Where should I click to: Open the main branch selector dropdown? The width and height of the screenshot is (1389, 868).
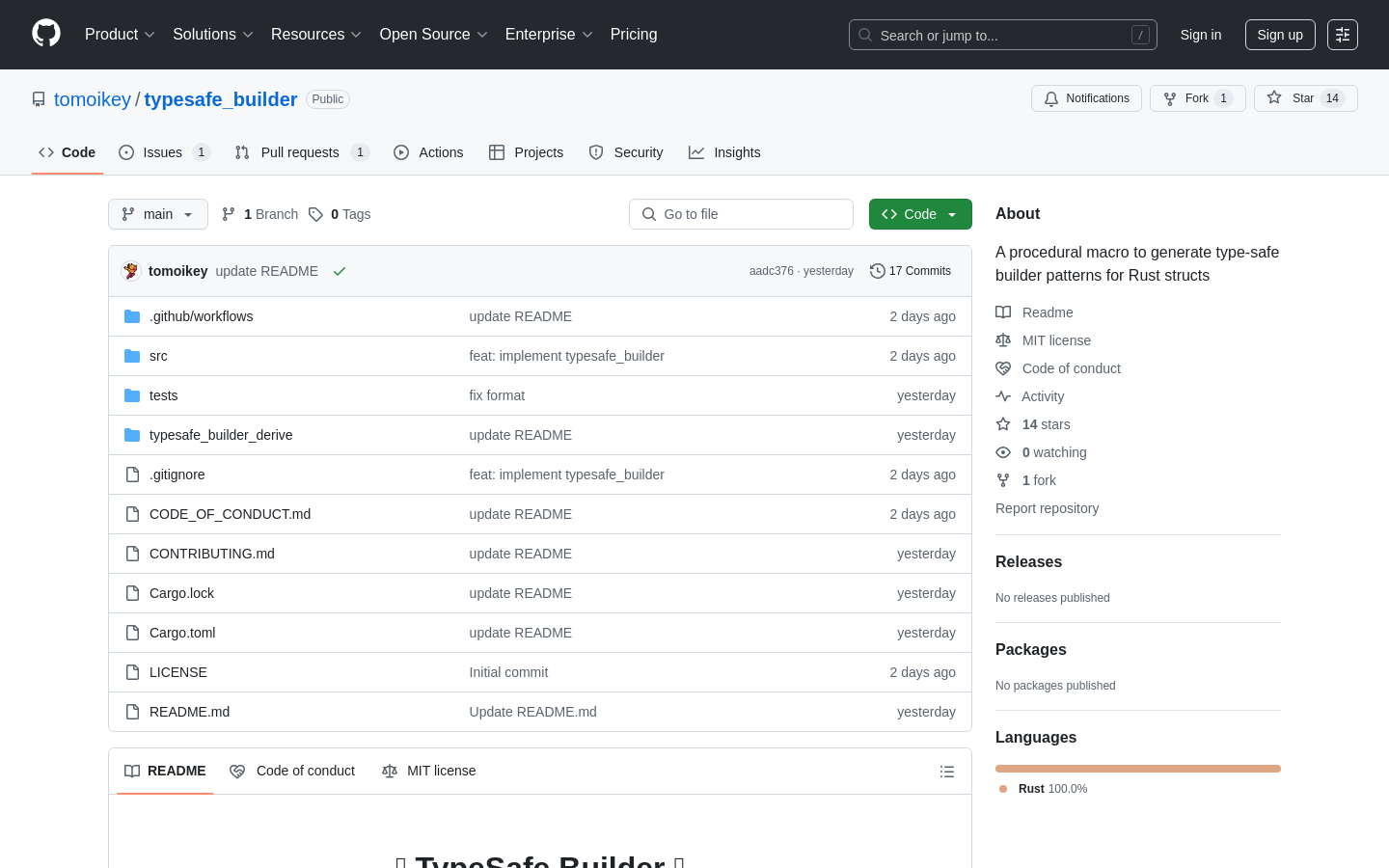tap(158, 214)
